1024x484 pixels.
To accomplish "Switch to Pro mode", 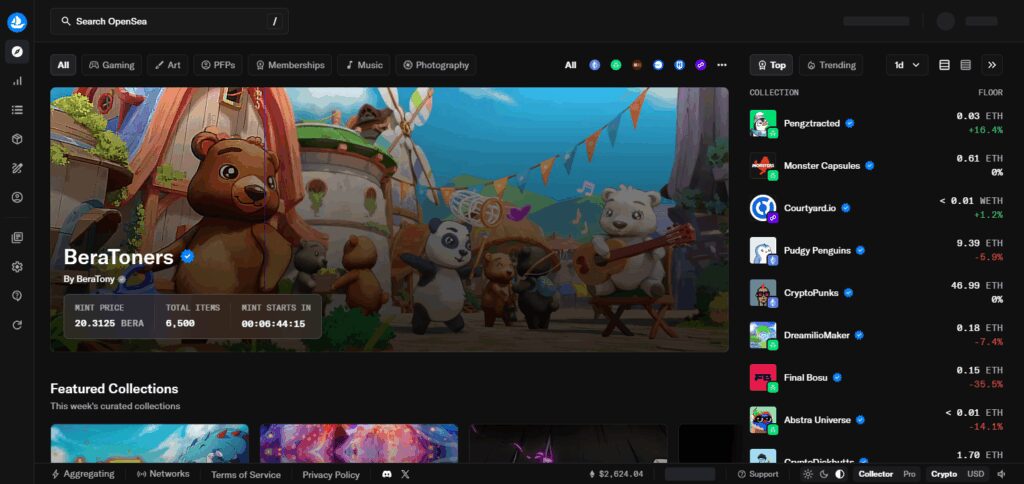I will tap(909, 474).
